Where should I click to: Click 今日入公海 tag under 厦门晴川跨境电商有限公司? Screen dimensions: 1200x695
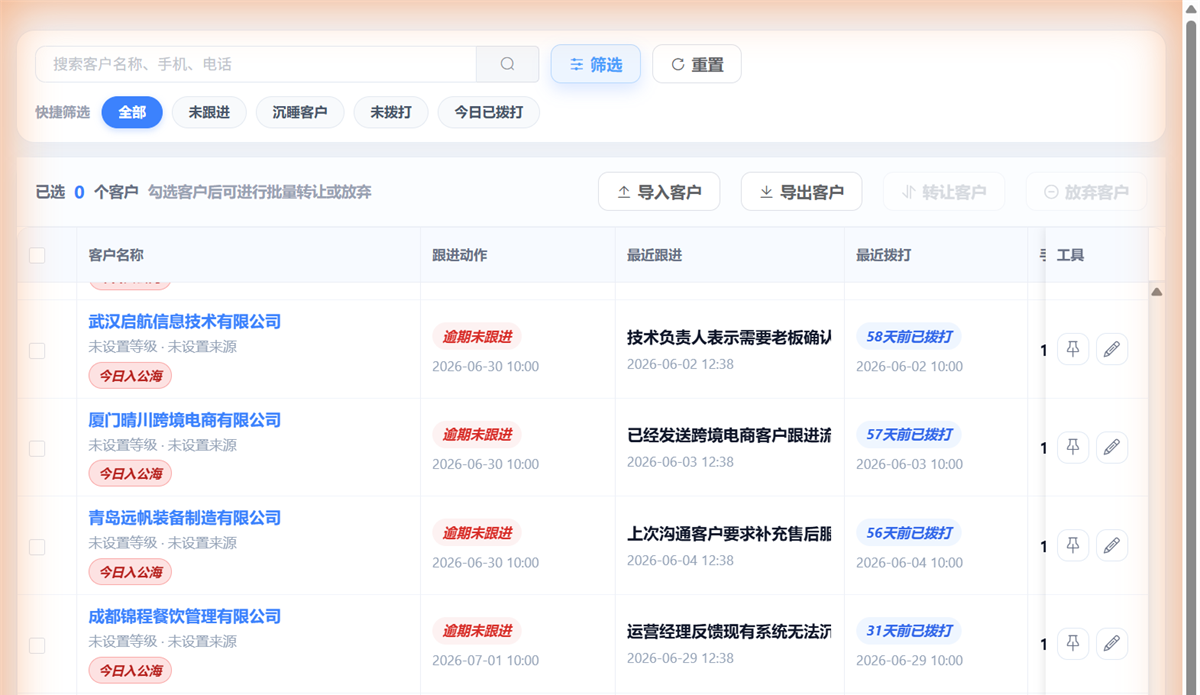(x=130, y=474)
